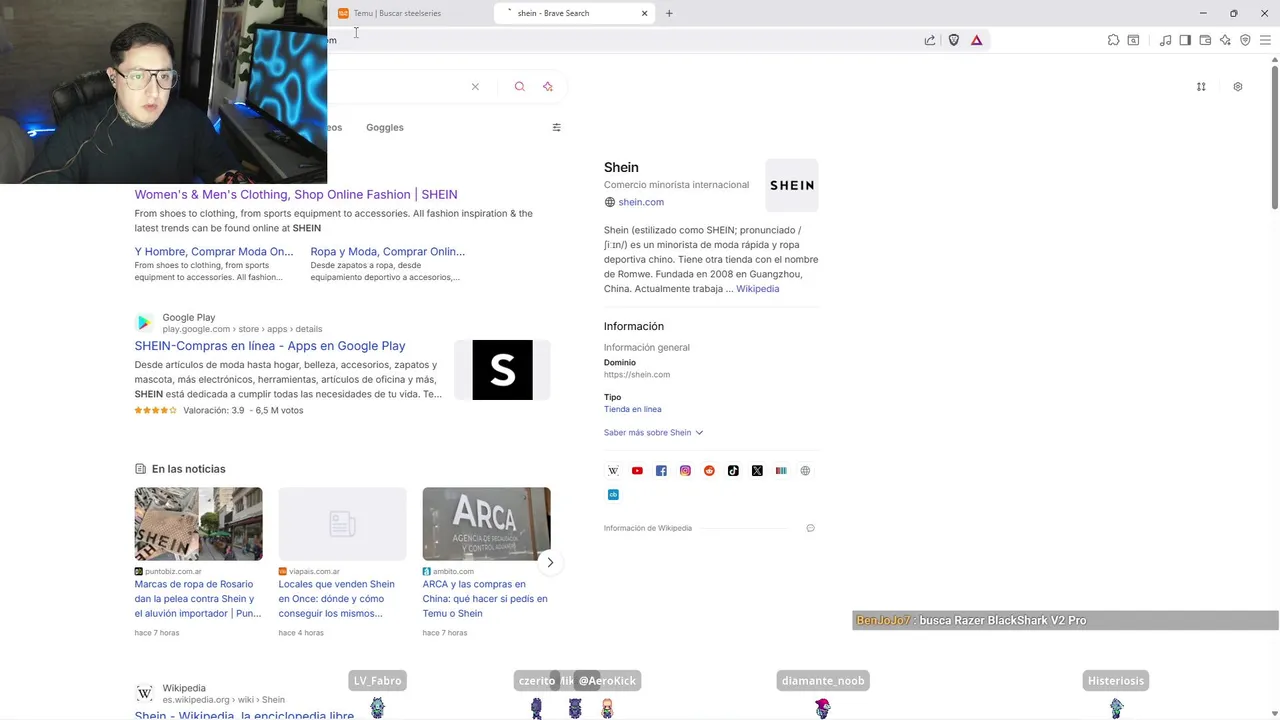Open Brave Shields lion icon

click(x=954, y=40)
